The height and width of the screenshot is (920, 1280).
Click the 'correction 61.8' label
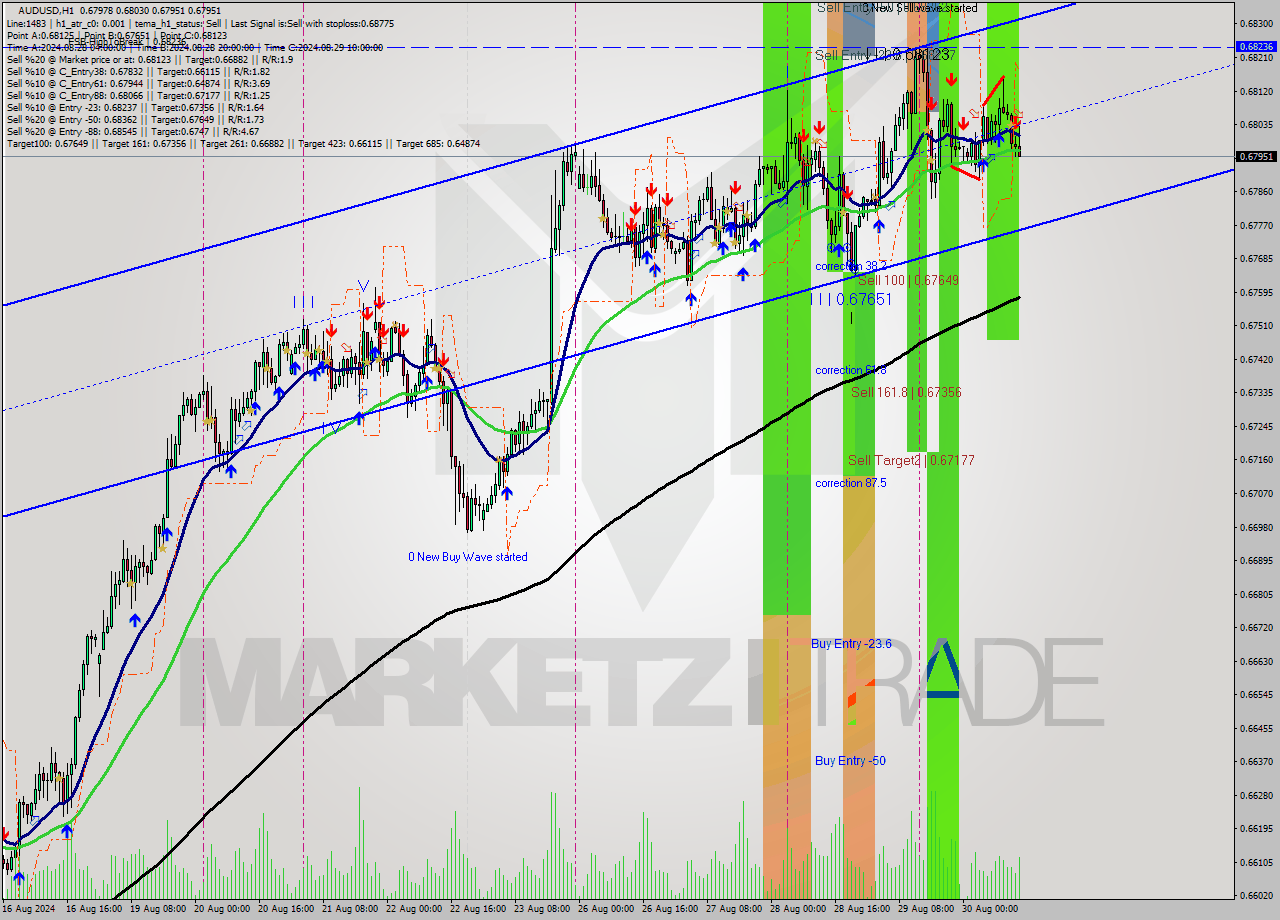[x=851, y=370]
